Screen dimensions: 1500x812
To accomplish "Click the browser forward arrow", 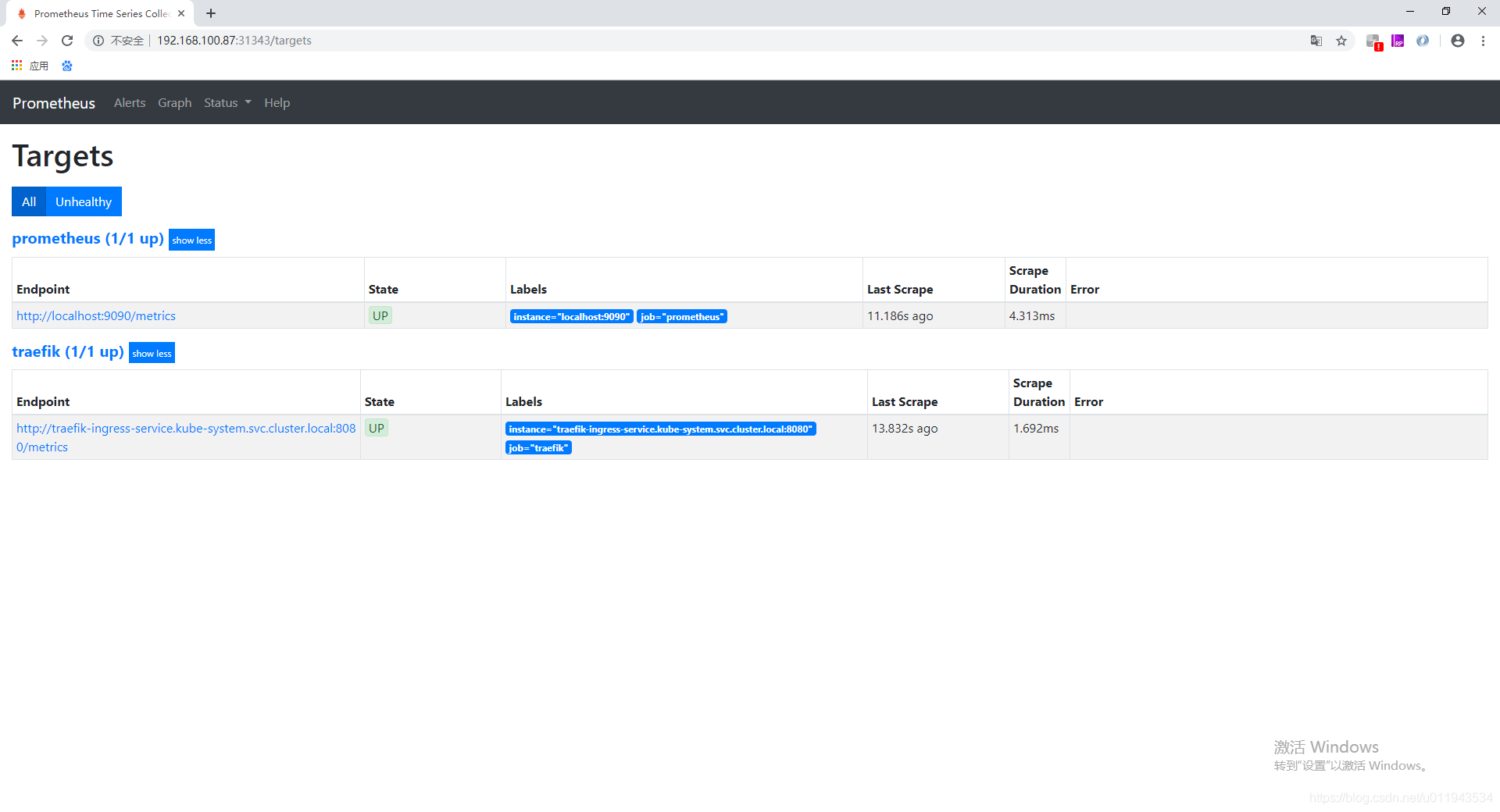I will point(42,41).
